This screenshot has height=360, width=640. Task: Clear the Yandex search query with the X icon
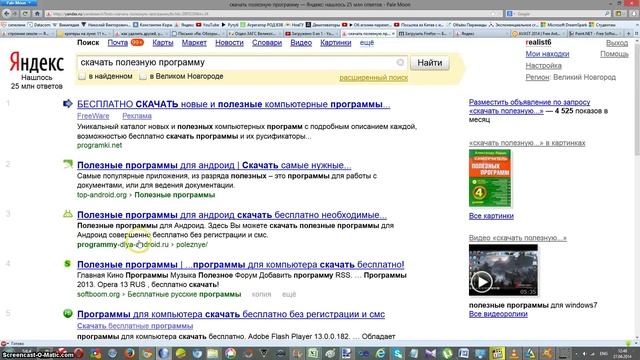pyautogui.click(x=400, y=62)
